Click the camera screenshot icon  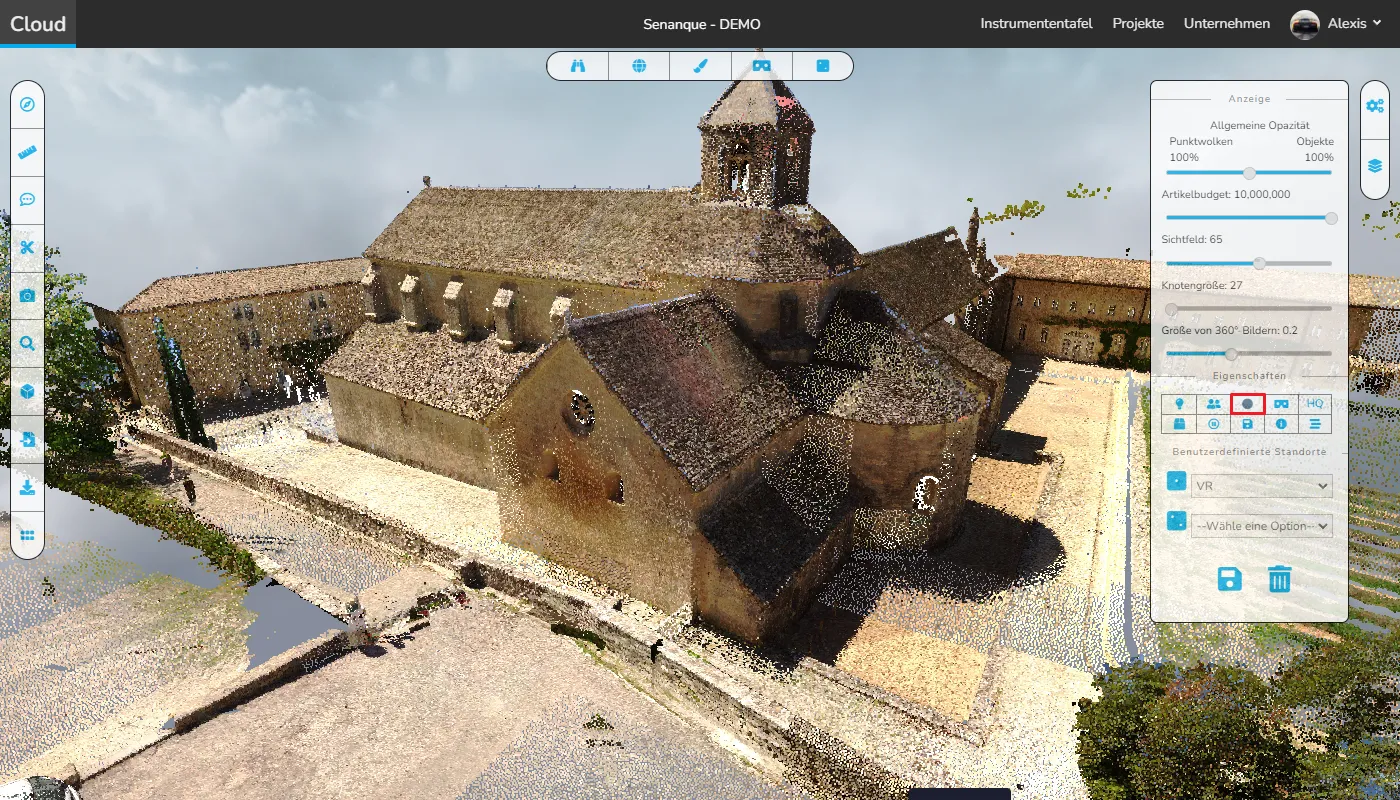27,295
